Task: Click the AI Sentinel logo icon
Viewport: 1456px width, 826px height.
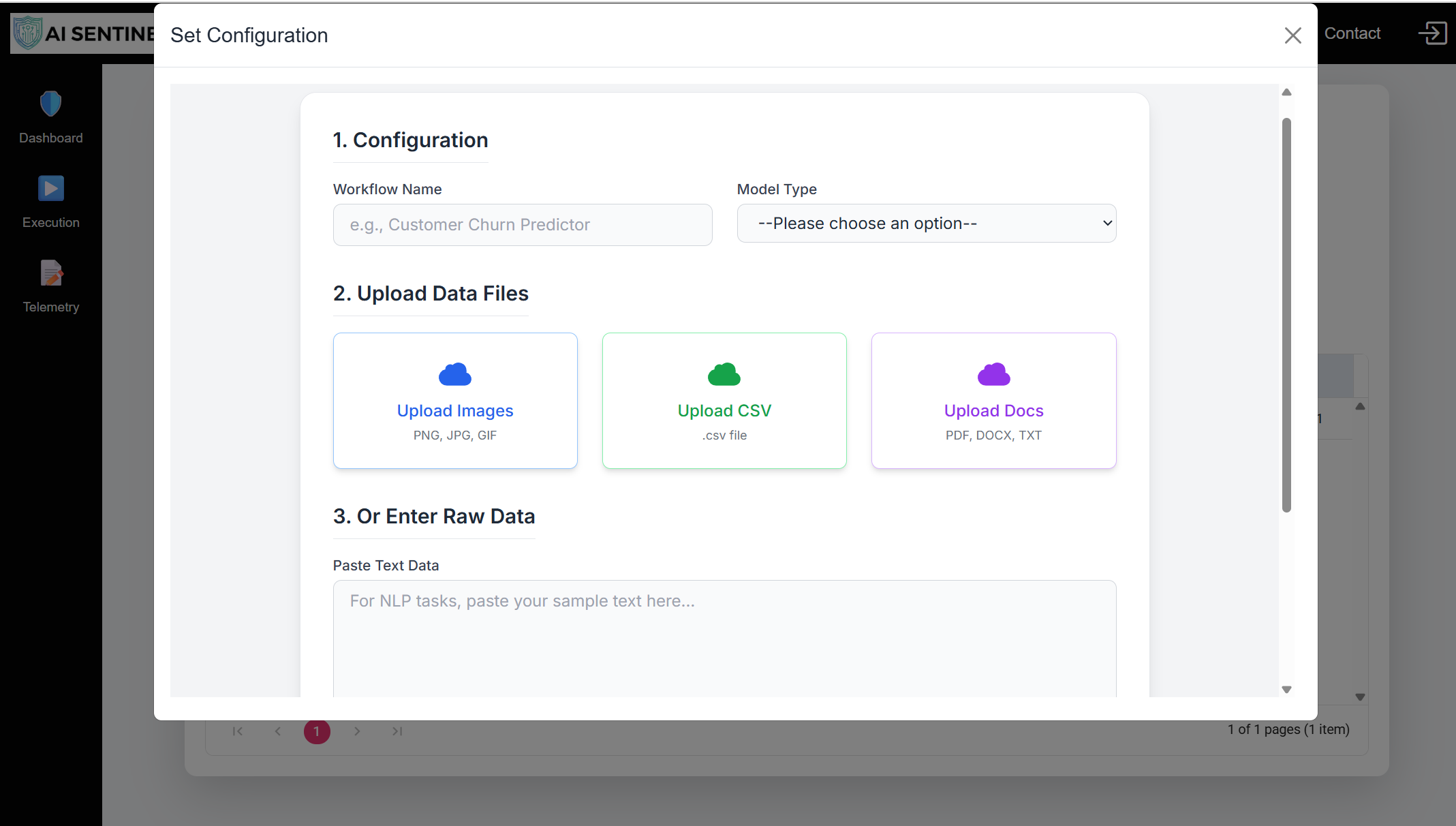Action: coord(28,33)
